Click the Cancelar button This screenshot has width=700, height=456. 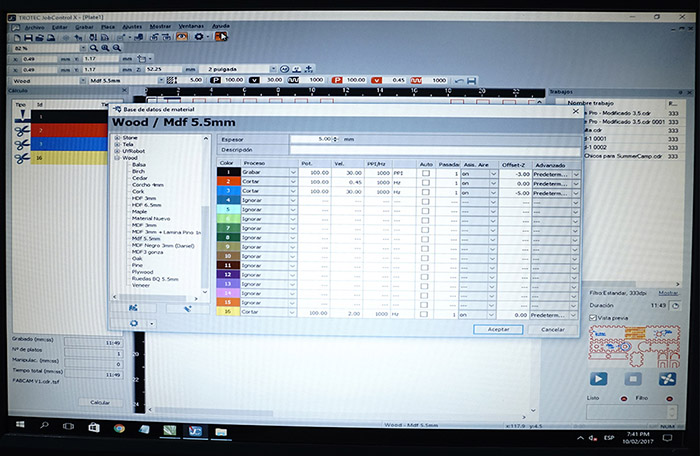click(553, 329)
